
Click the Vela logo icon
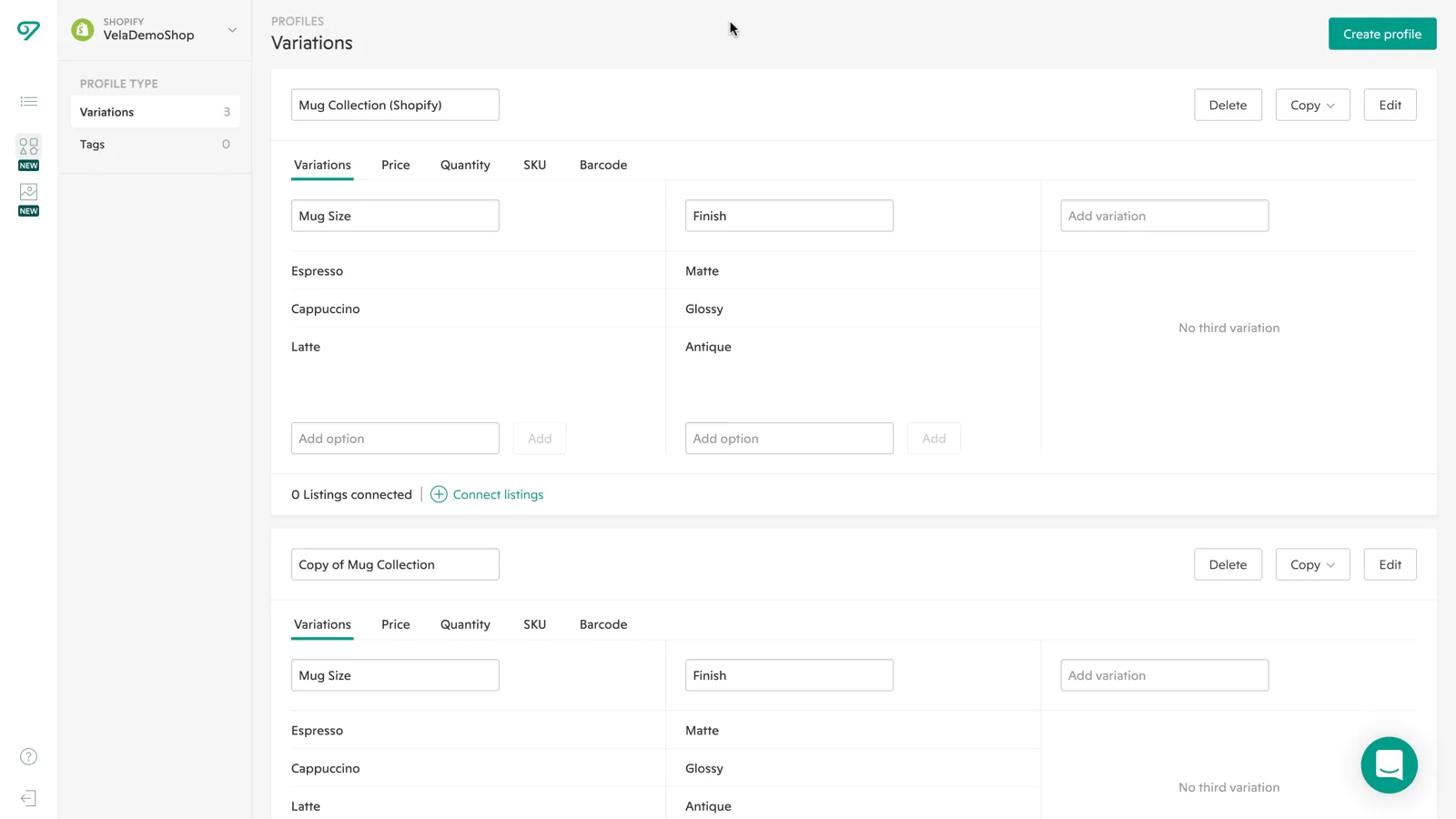[x=28, y=31]
